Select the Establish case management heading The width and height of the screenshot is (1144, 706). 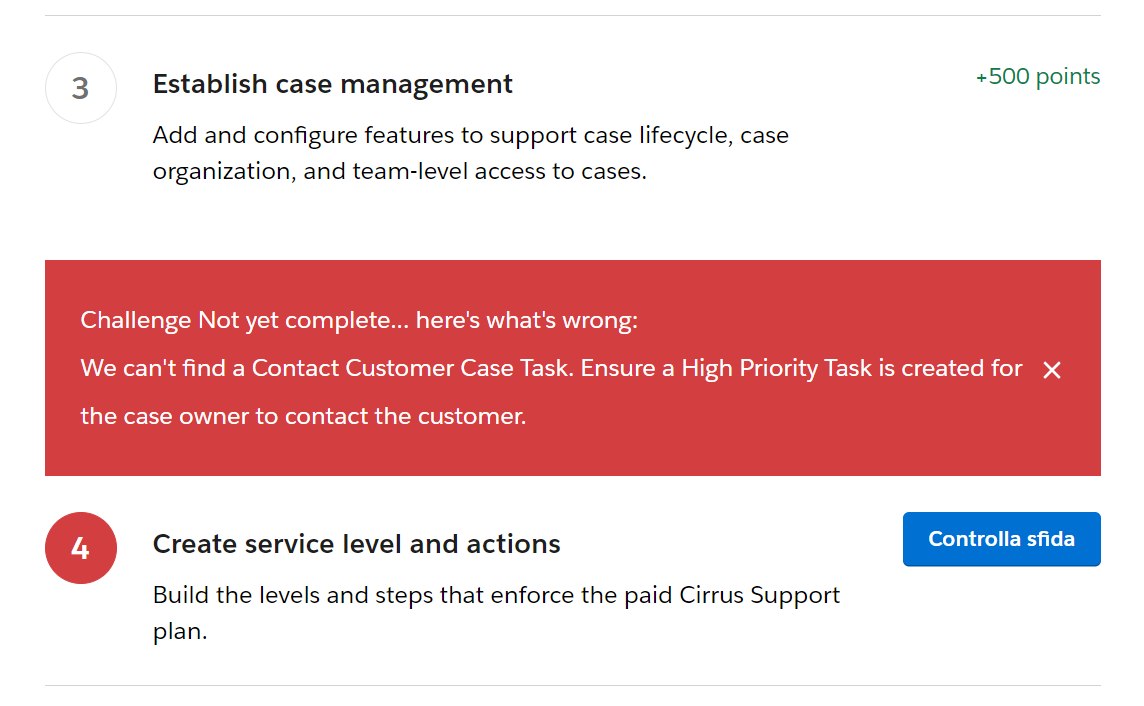point(333,84)
